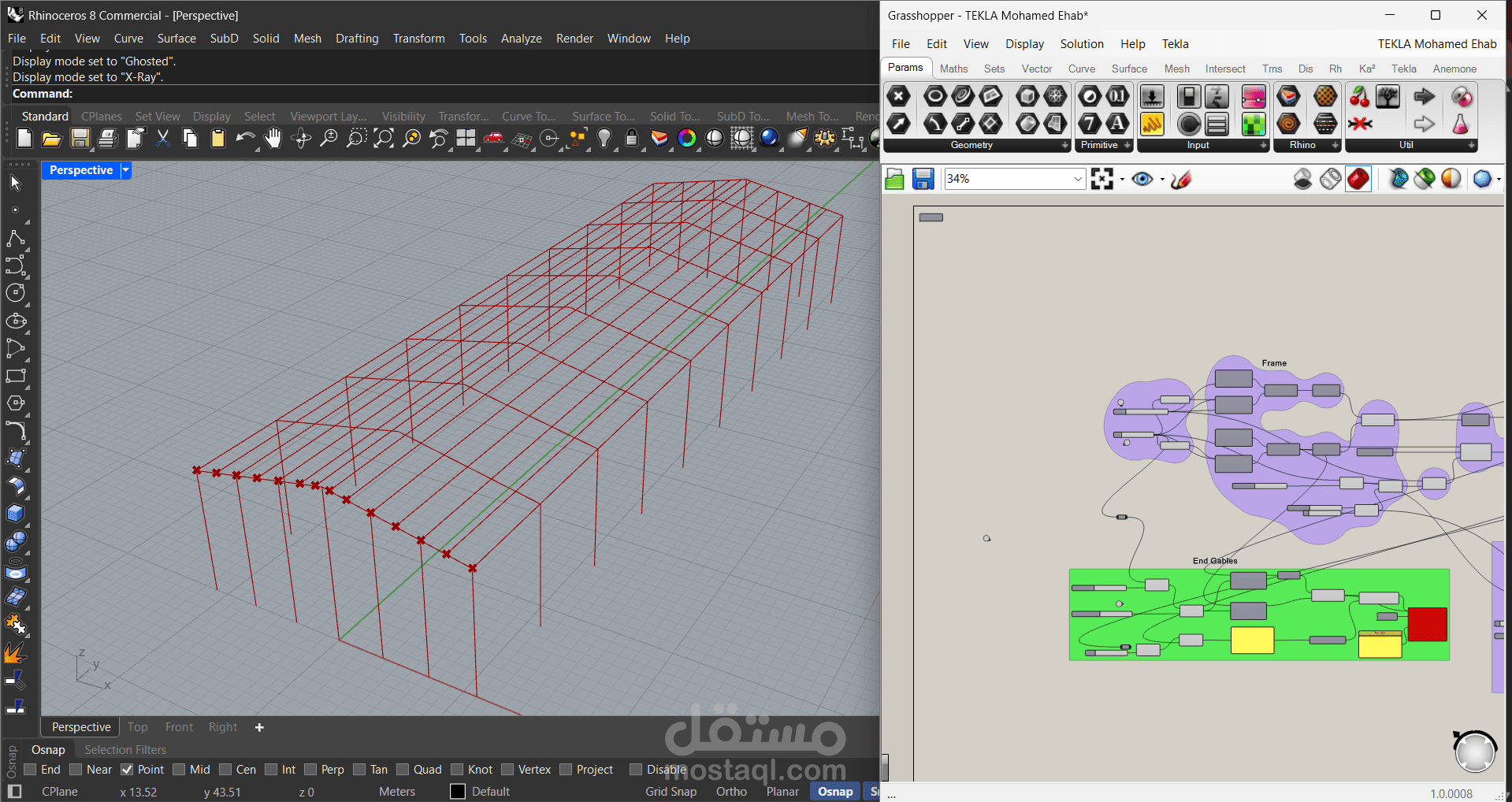Click the Paste clipboard icon in Rhino
Screen dimensions: 1512x802
pyautogui.click(x=218, y=139)
